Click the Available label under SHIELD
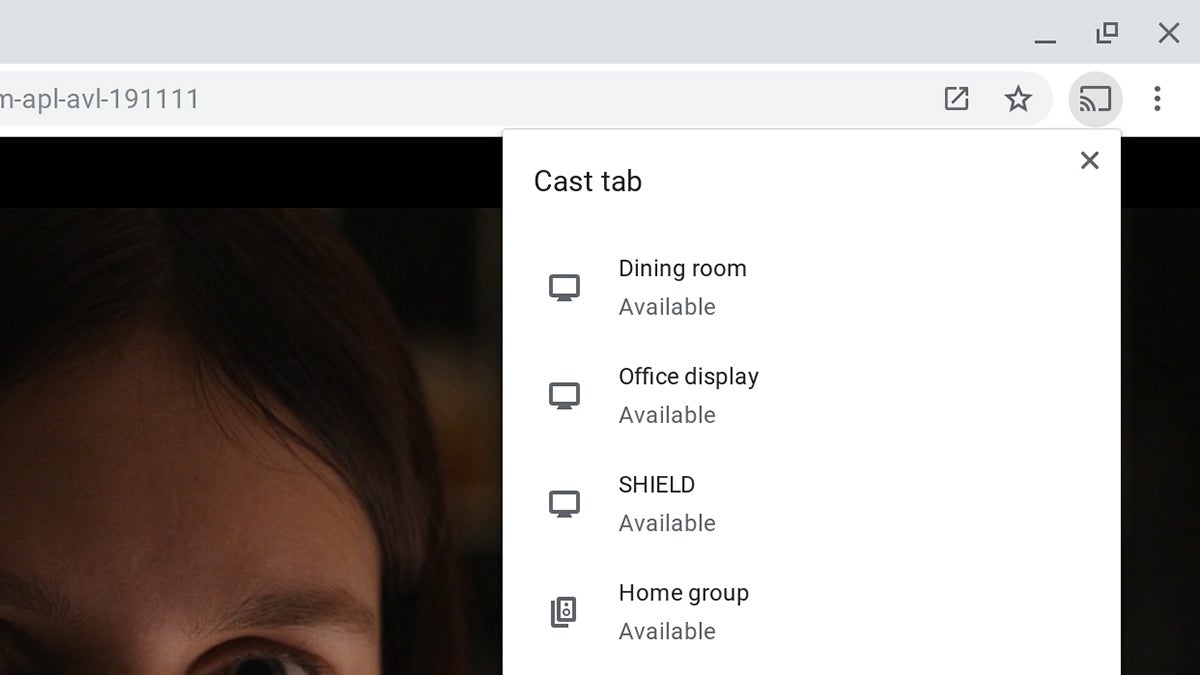 click(x=667, y=523)
